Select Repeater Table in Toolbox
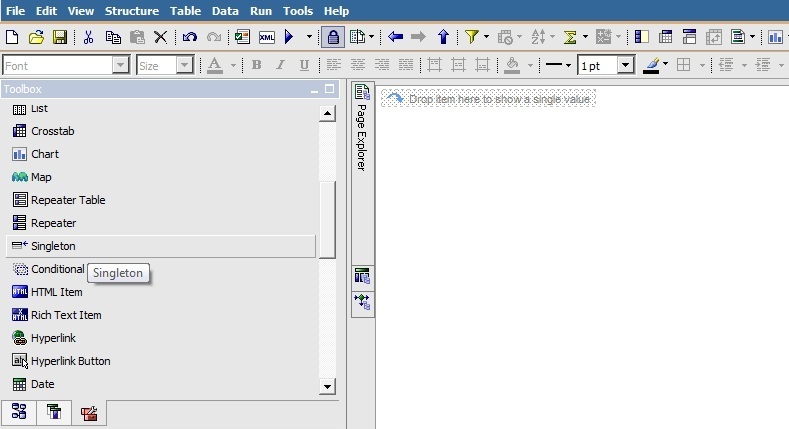 coord(161,200)
